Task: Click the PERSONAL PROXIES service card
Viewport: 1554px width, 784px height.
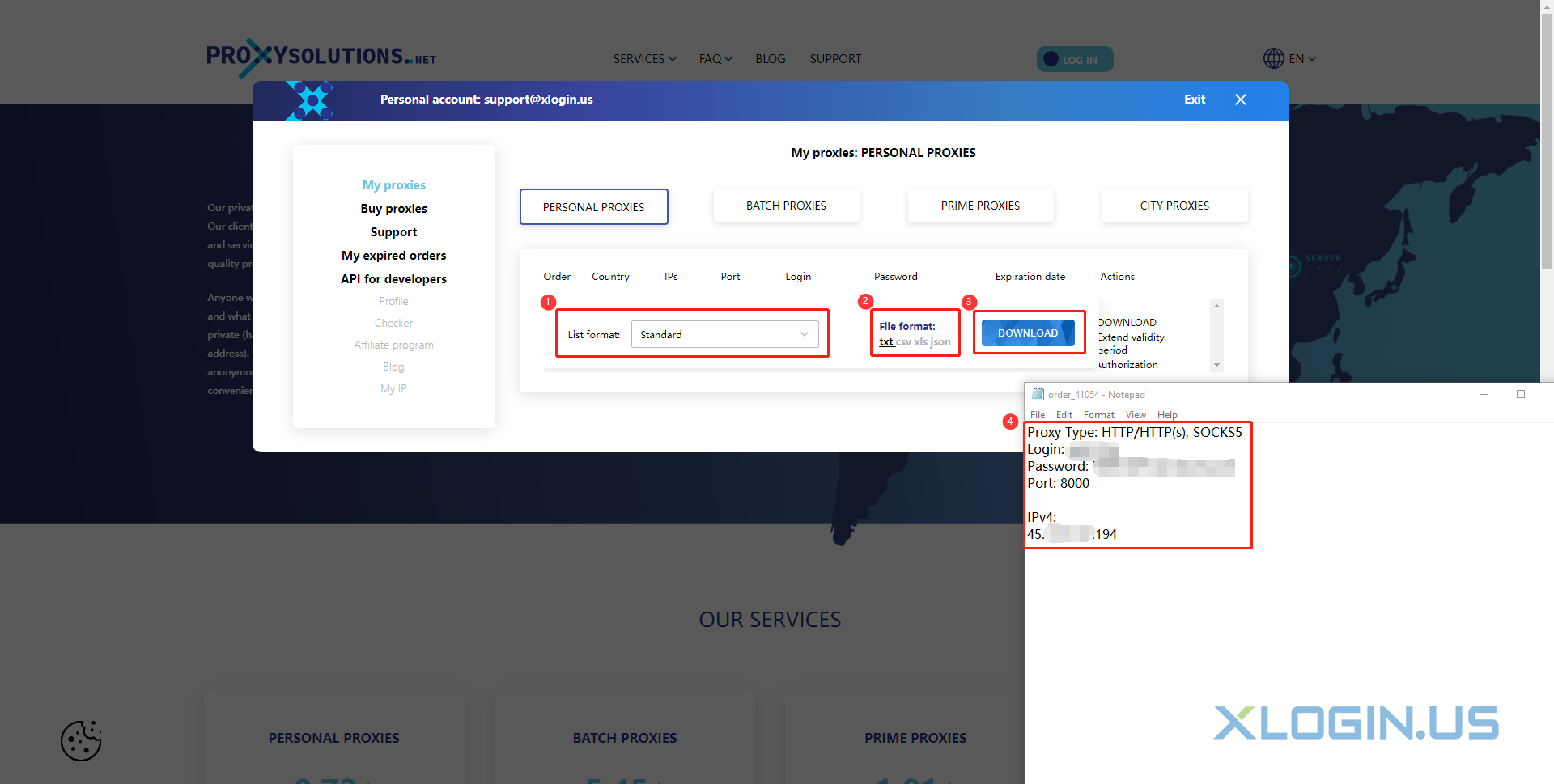Action: (333, 736)
